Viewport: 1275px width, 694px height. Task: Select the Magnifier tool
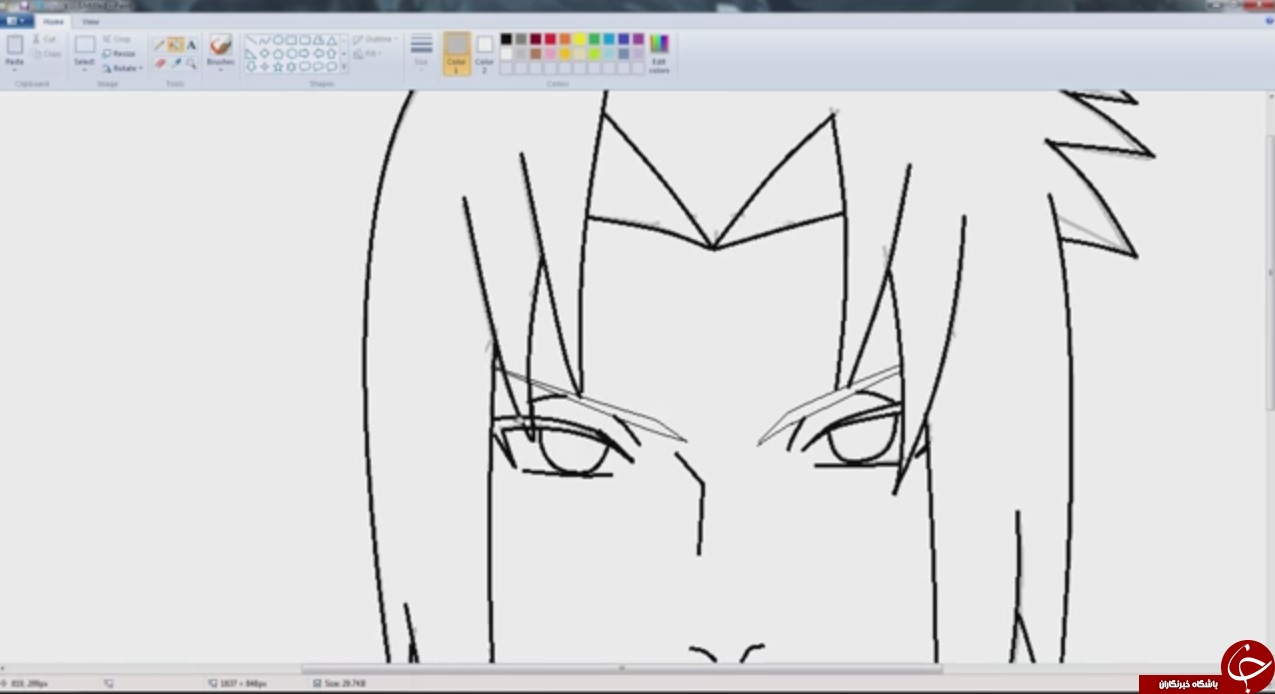point(191,63)
